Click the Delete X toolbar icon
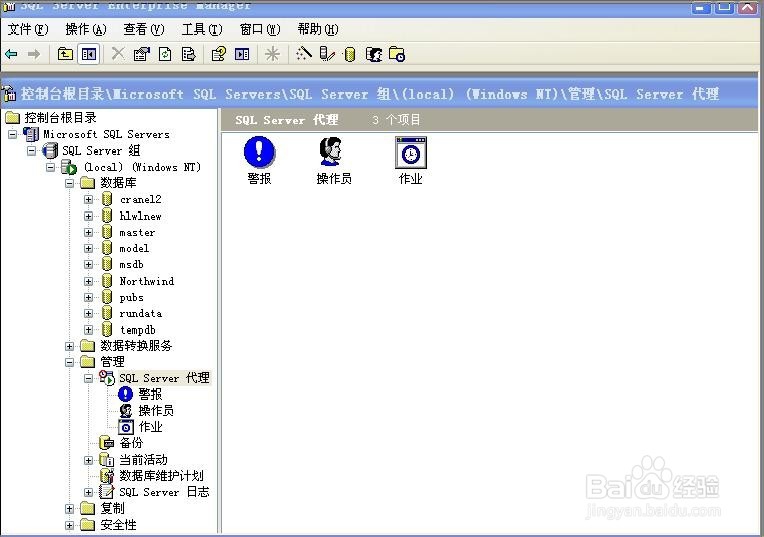Image resolution: width=764 pixels, height=537 pixels. click(118, 54)
